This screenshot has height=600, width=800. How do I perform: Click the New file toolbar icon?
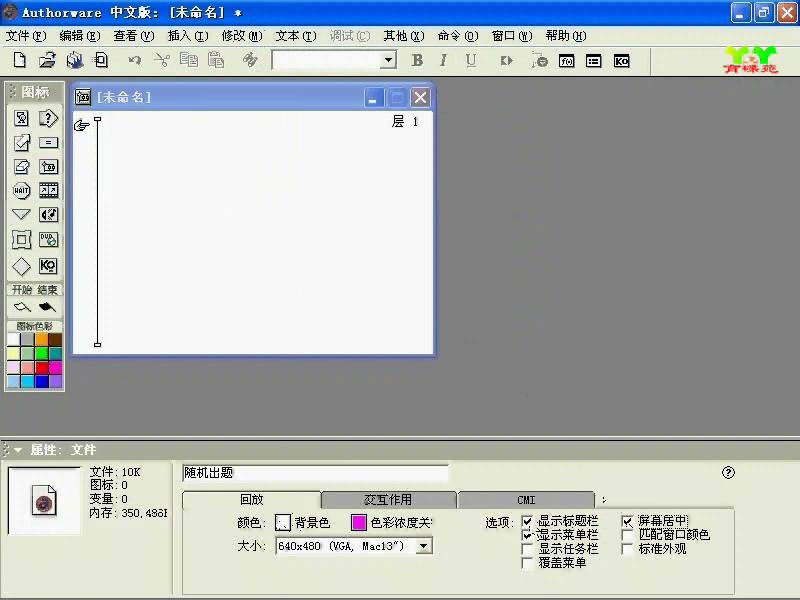point(19,60)
